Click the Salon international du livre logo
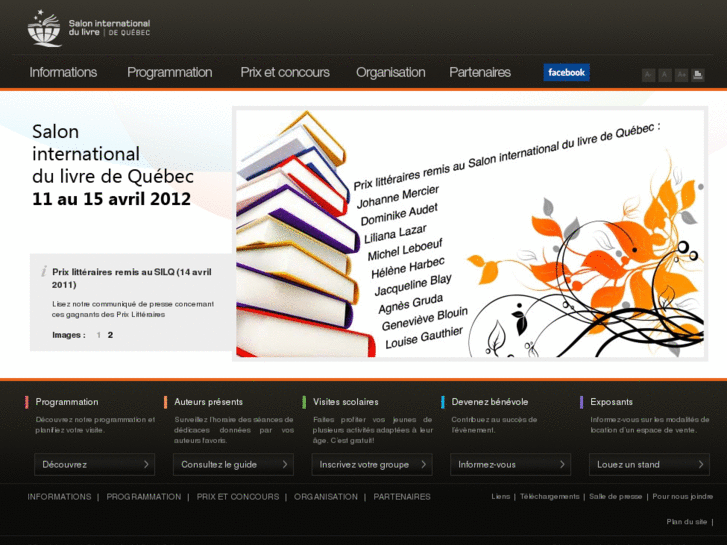The width and height of the screenshot is (727, 545). tap(89, 28)
